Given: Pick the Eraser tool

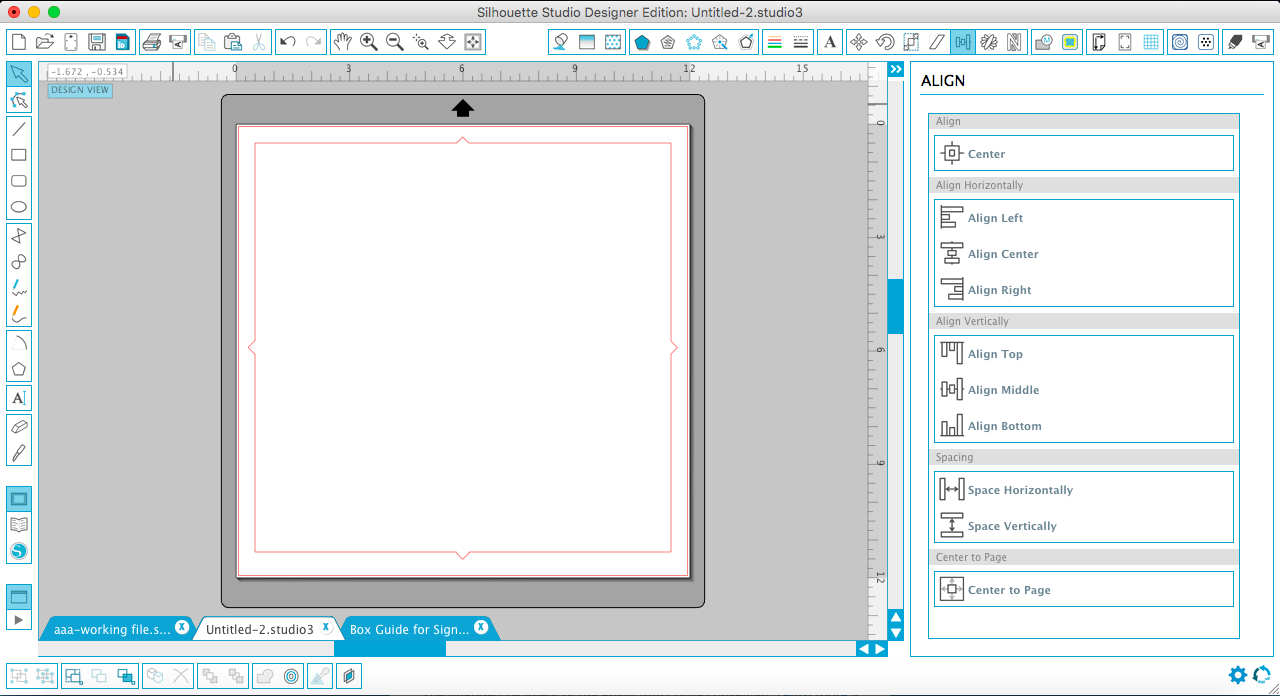Looking at the screenshot, I should 18,426.
